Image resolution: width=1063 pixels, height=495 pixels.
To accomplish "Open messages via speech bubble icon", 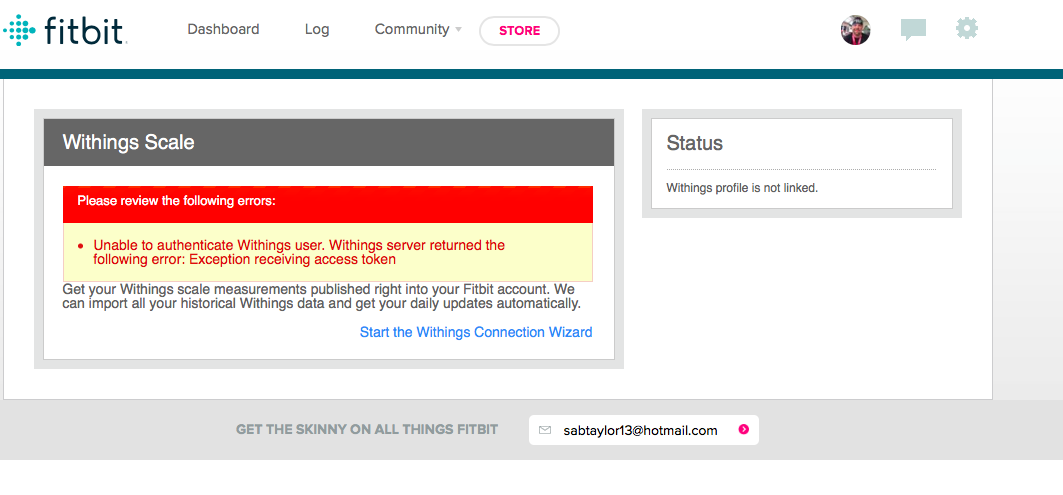I will pos(913,30).
